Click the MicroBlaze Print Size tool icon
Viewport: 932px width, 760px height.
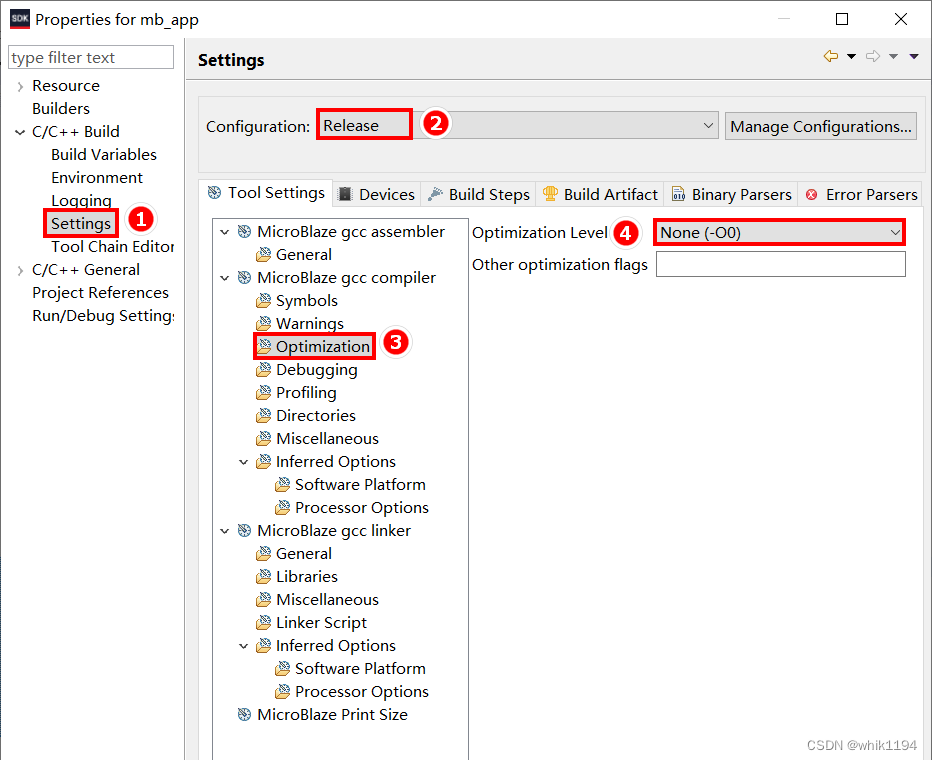[x=244, y=714]
